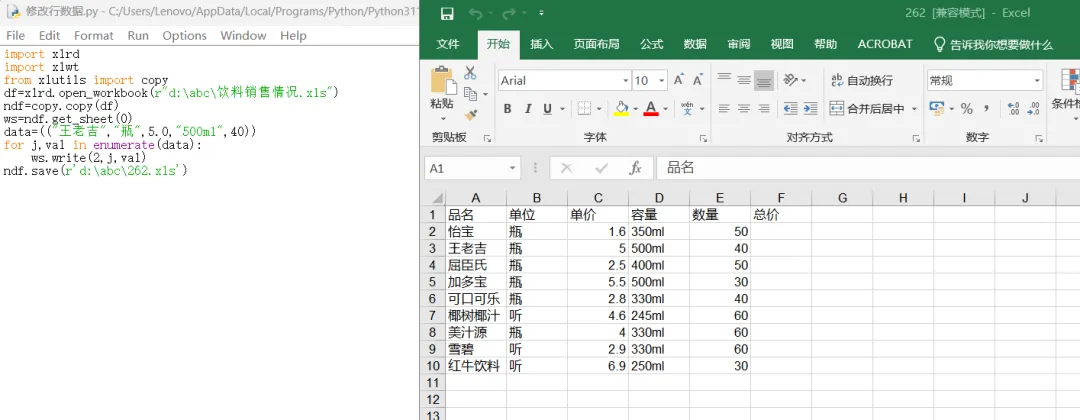The height and width of the screenshot is (420, 1080).
Task: Apply yellow fill color bucket
Action: [x=621, y=109]
